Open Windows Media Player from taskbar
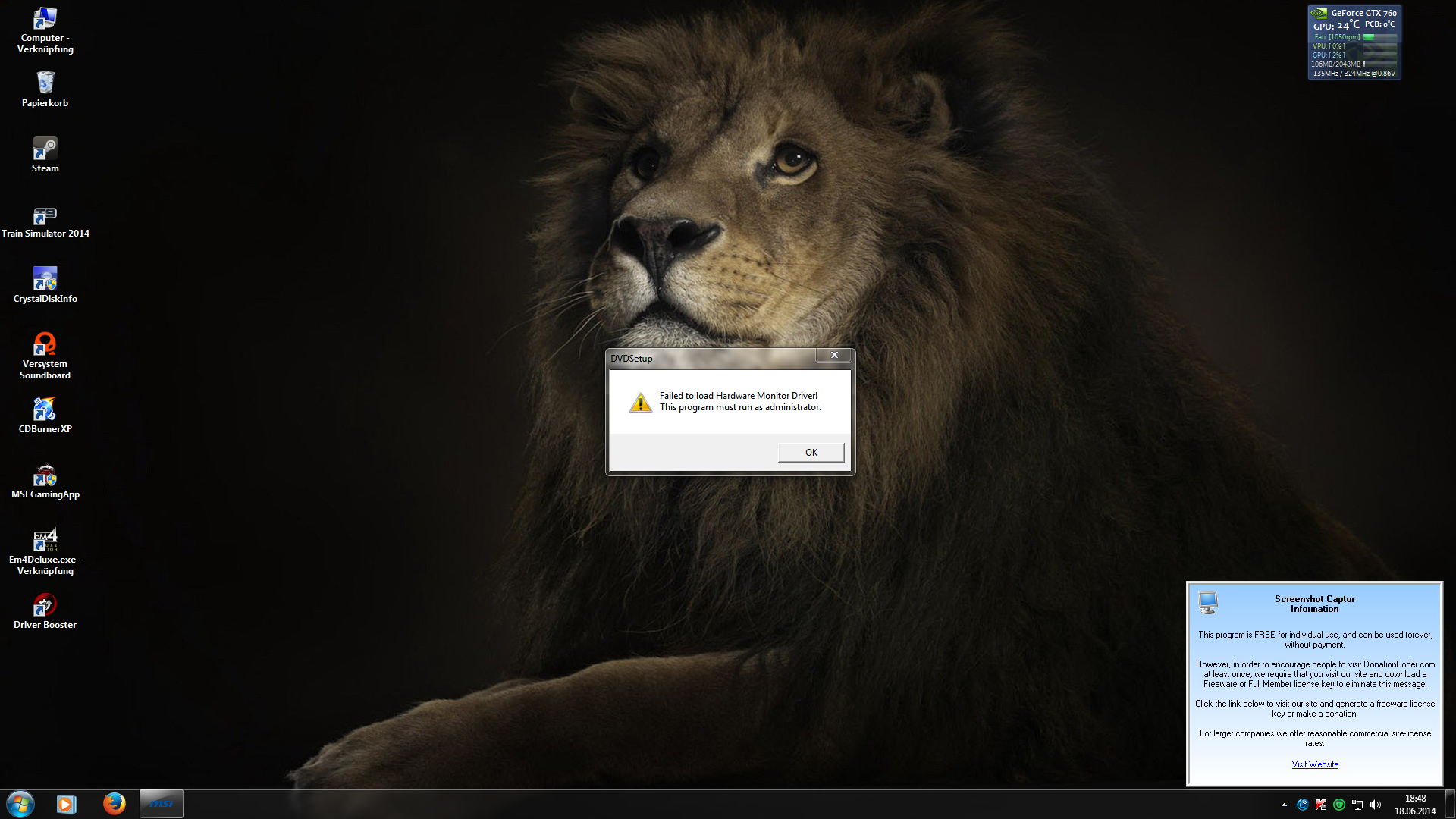The height and width of the screenshot is (819, 1456). 67,804
